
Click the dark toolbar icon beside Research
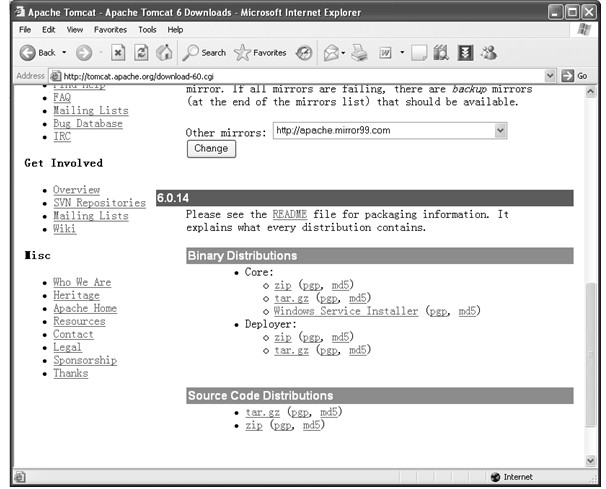[x=465, y=53]
